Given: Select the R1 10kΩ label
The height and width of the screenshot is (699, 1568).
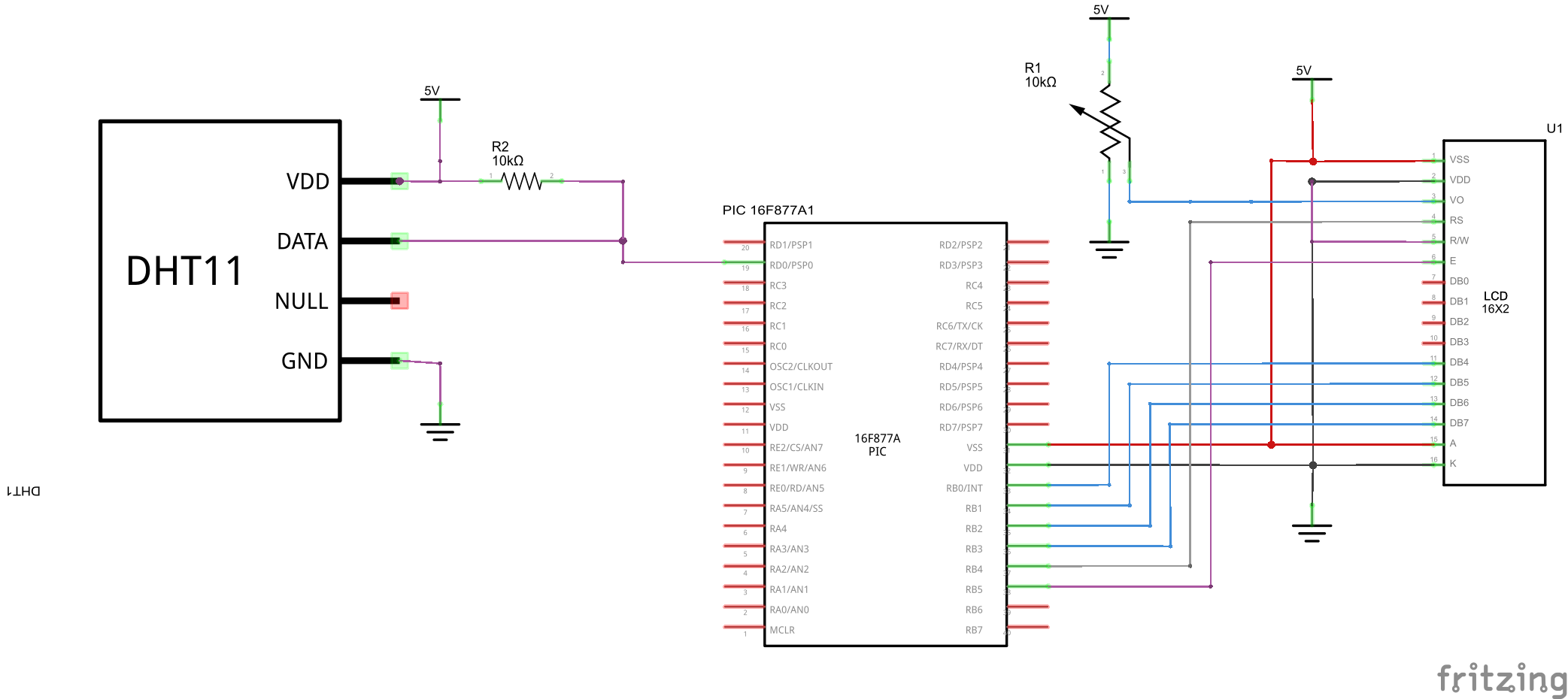Looking at the screenshot, I should (1040, 75).
